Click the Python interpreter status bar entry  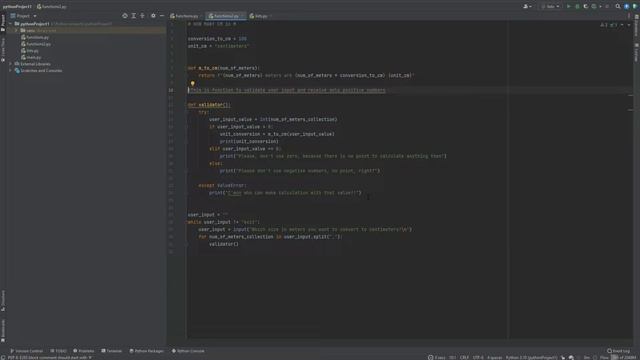pos(531,358)
